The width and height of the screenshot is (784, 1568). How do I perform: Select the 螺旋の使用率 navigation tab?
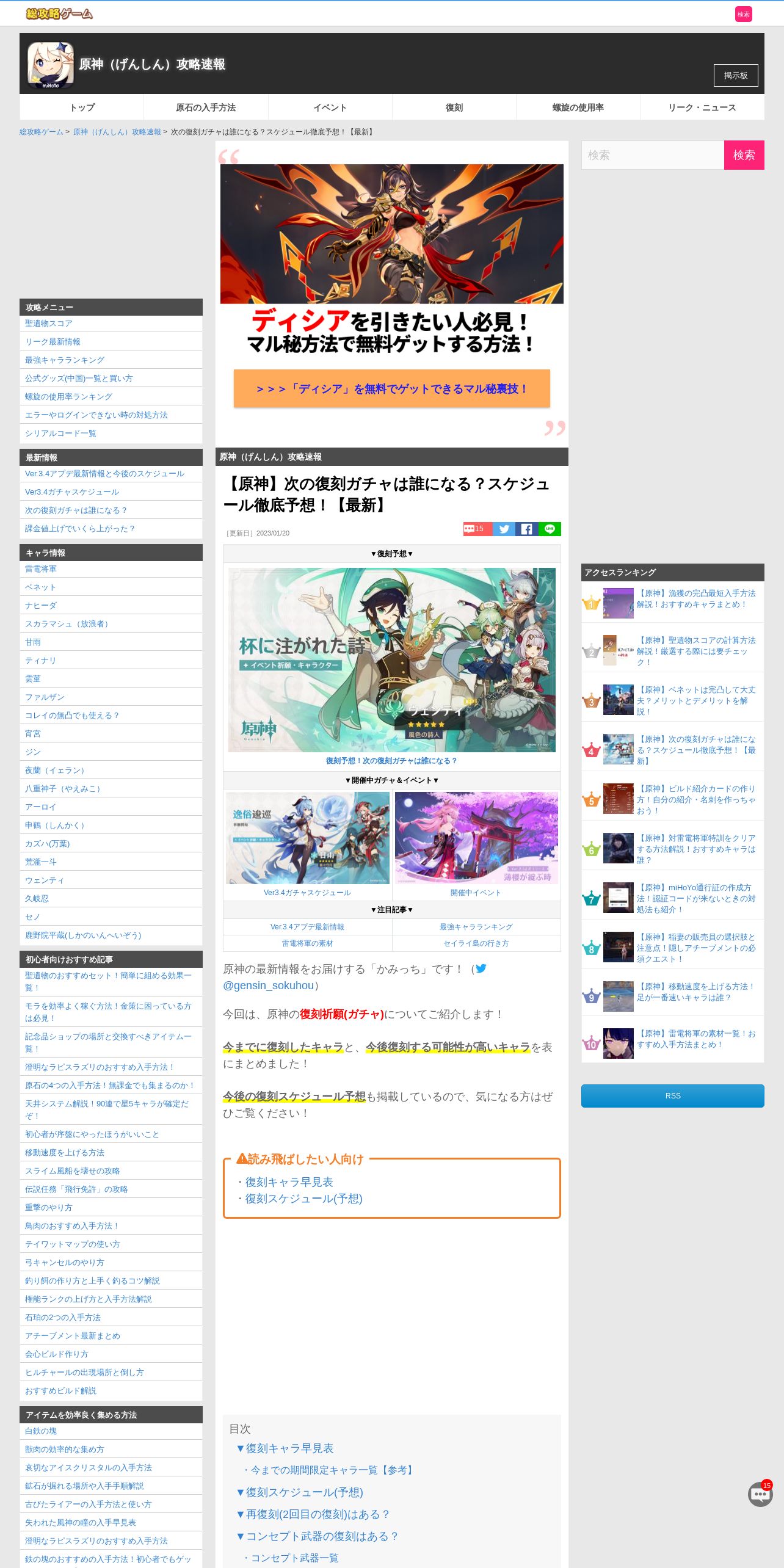pyautogui.click(x=578, y=107)
